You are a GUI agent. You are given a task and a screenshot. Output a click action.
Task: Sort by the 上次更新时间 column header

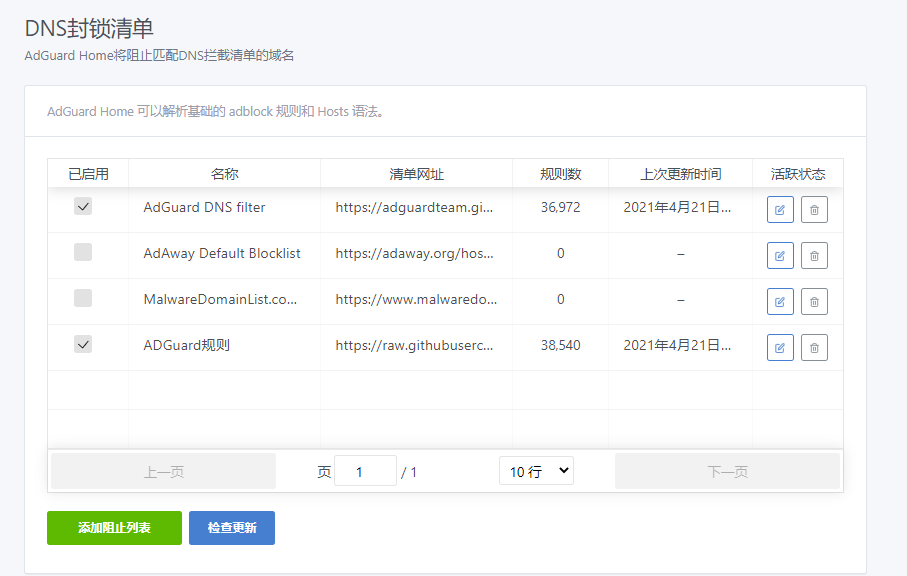680,174
